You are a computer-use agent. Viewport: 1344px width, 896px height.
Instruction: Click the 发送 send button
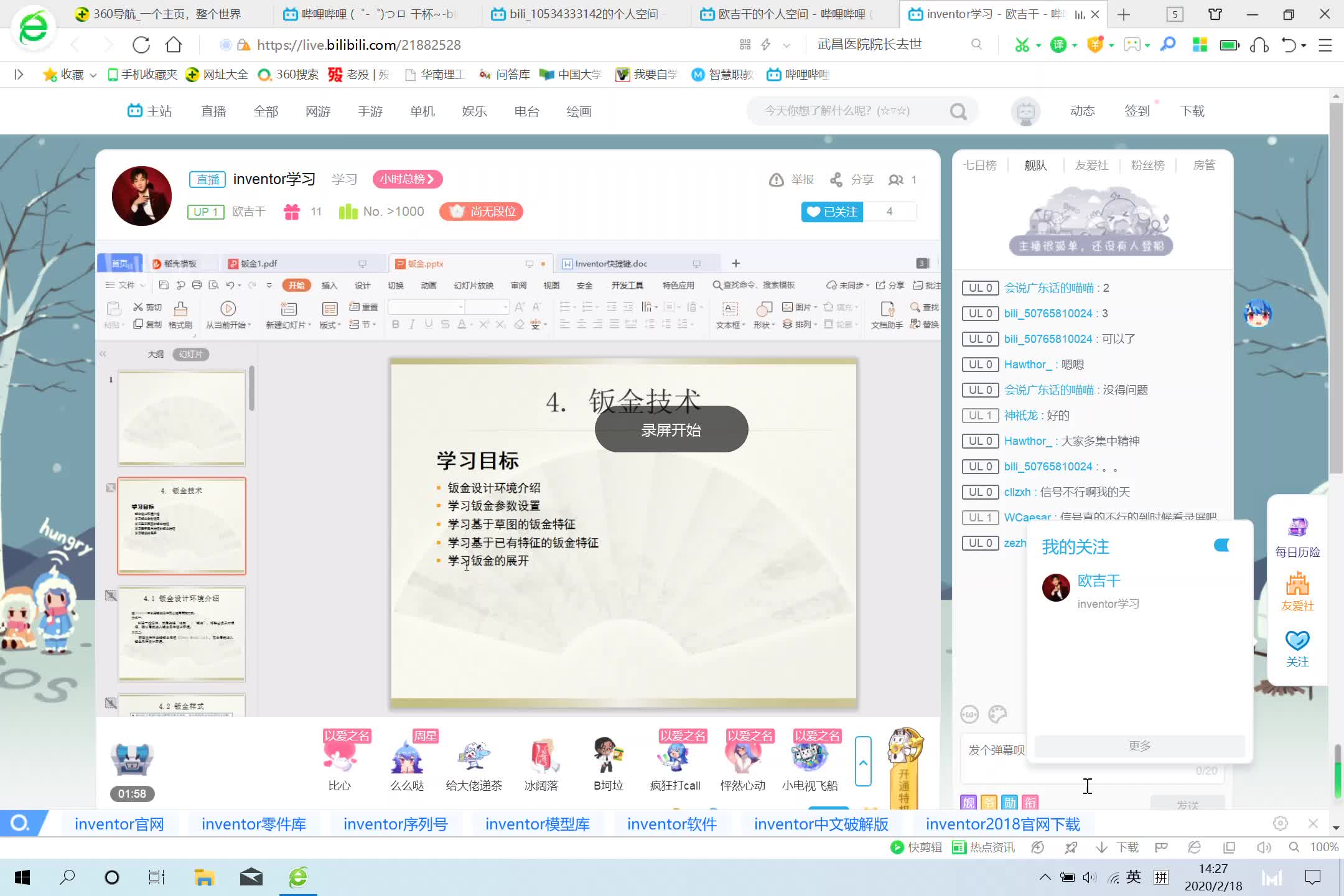click(x=1187, y=805)
